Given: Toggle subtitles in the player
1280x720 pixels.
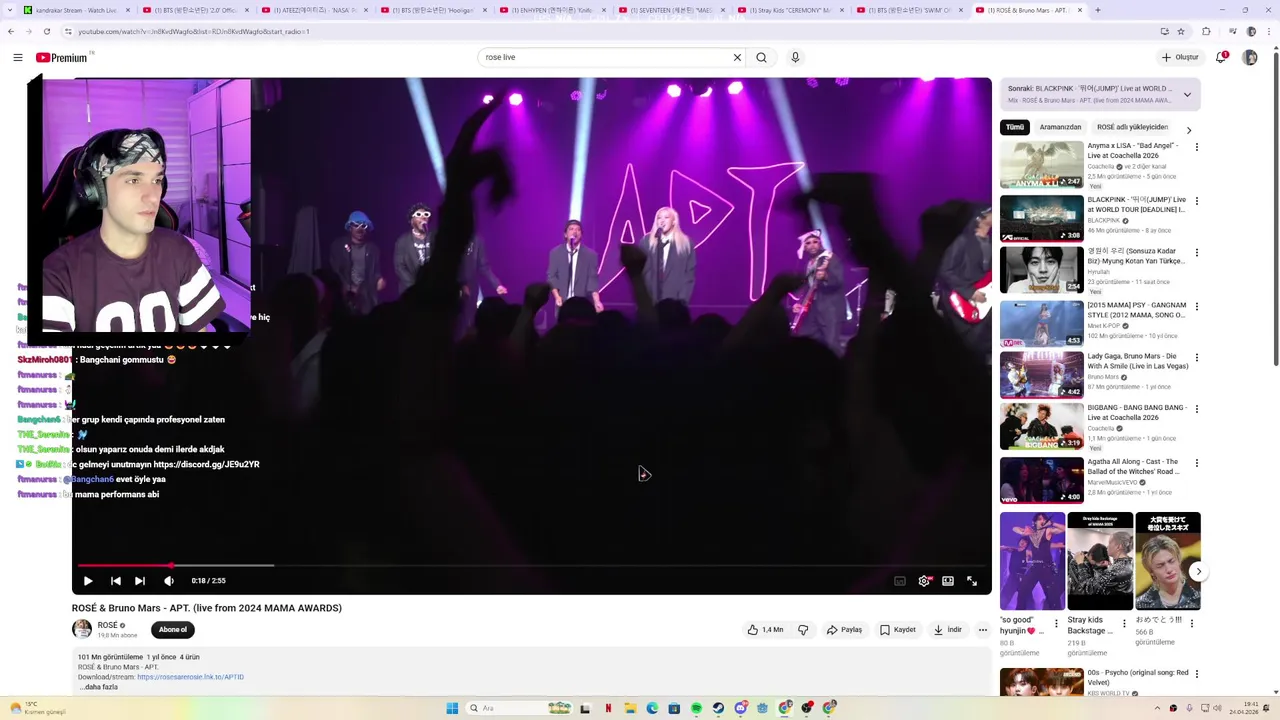Looking at the screenshot, I should tap(900, 581).
